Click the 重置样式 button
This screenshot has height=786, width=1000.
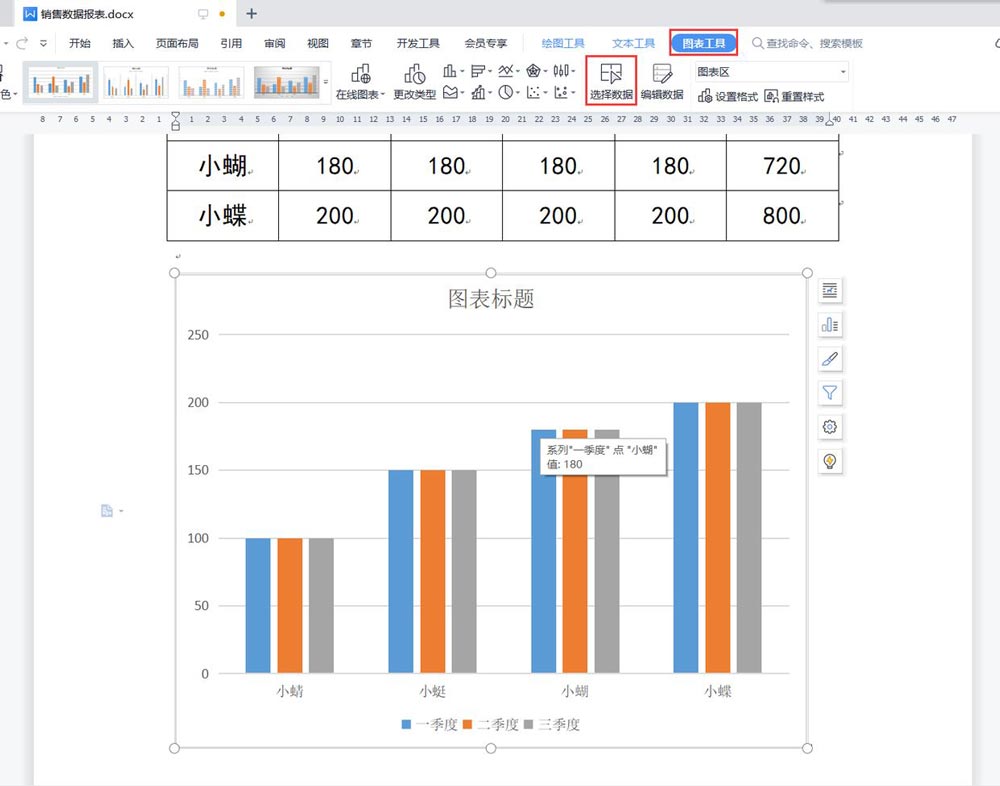pyautogui.click(x=794, y=97)
